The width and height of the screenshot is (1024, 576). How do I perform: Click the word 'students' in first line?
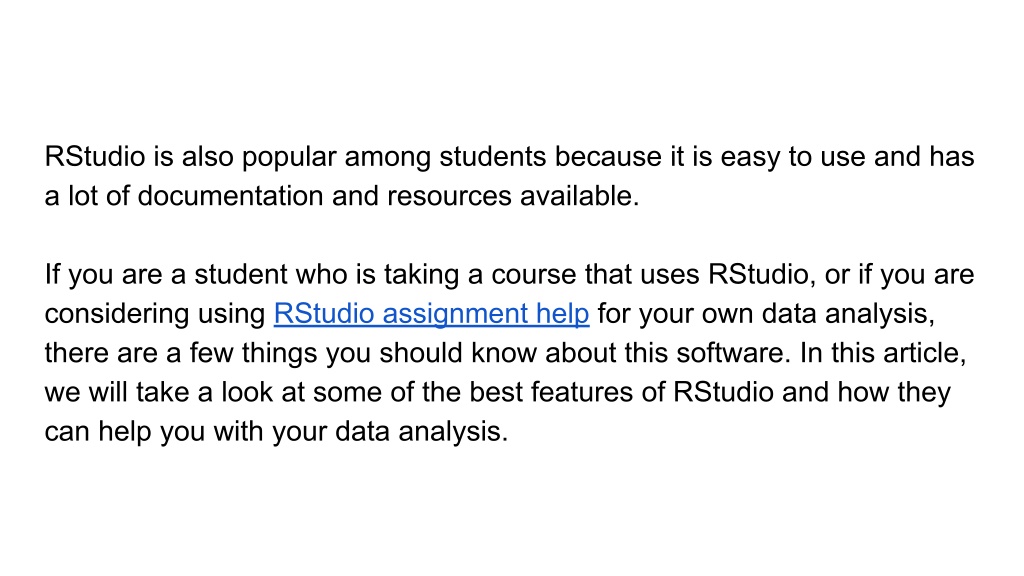492,157
